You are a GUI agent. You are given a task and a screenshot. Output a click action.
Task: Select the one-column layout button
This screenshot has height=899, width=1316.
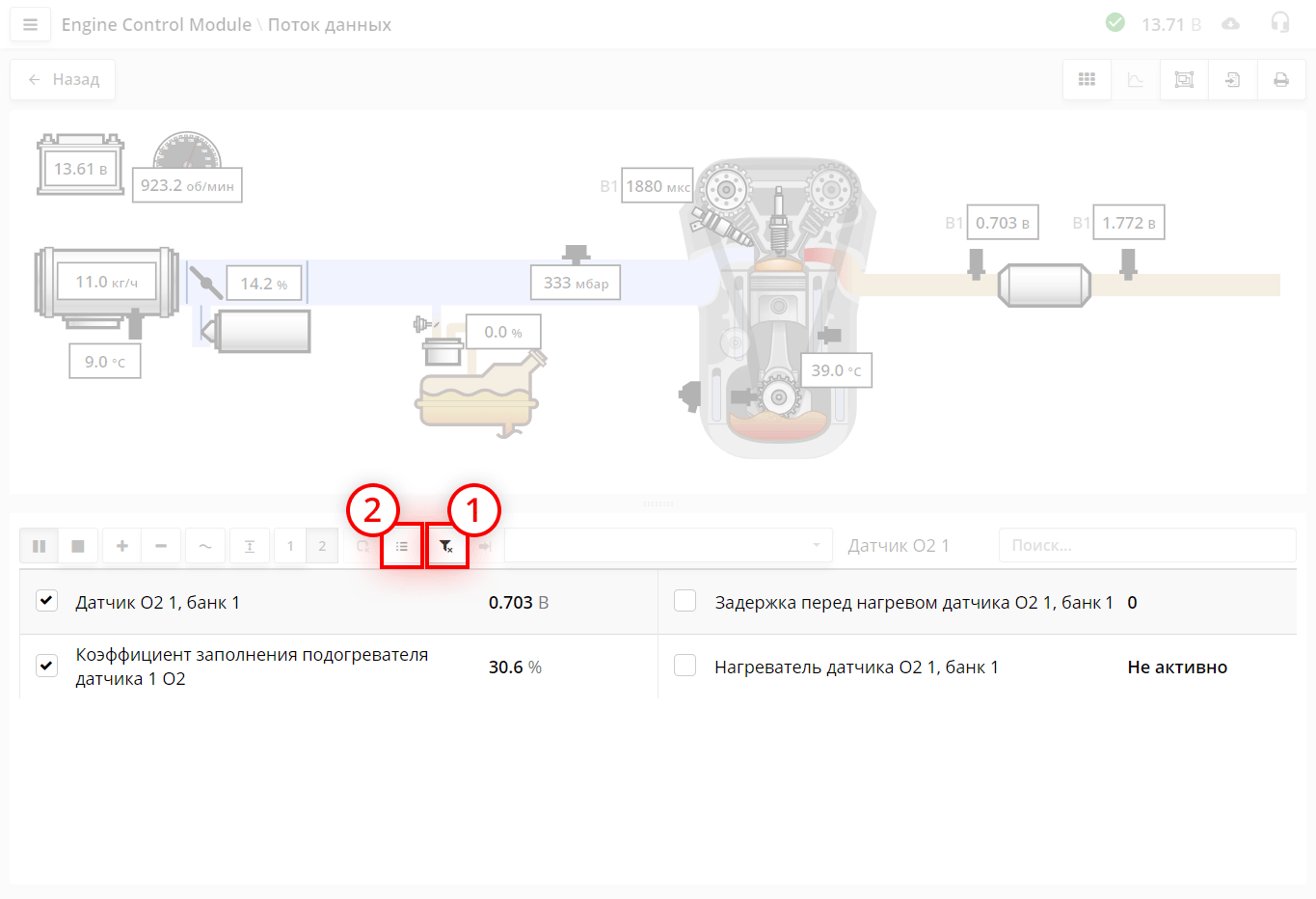[x=290, y=546]
